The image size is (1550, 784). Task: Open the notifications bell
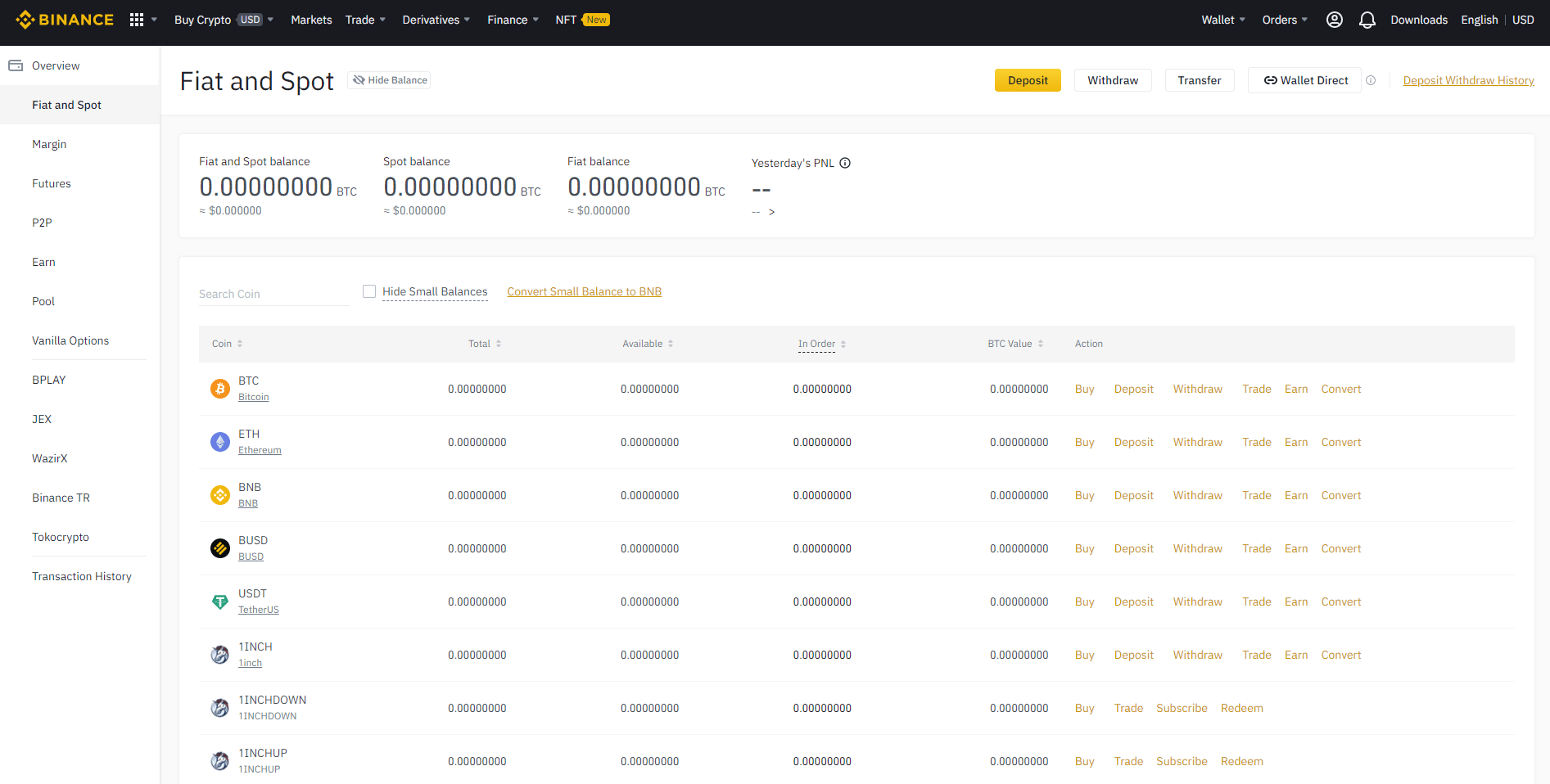(x=1367, y=20)
